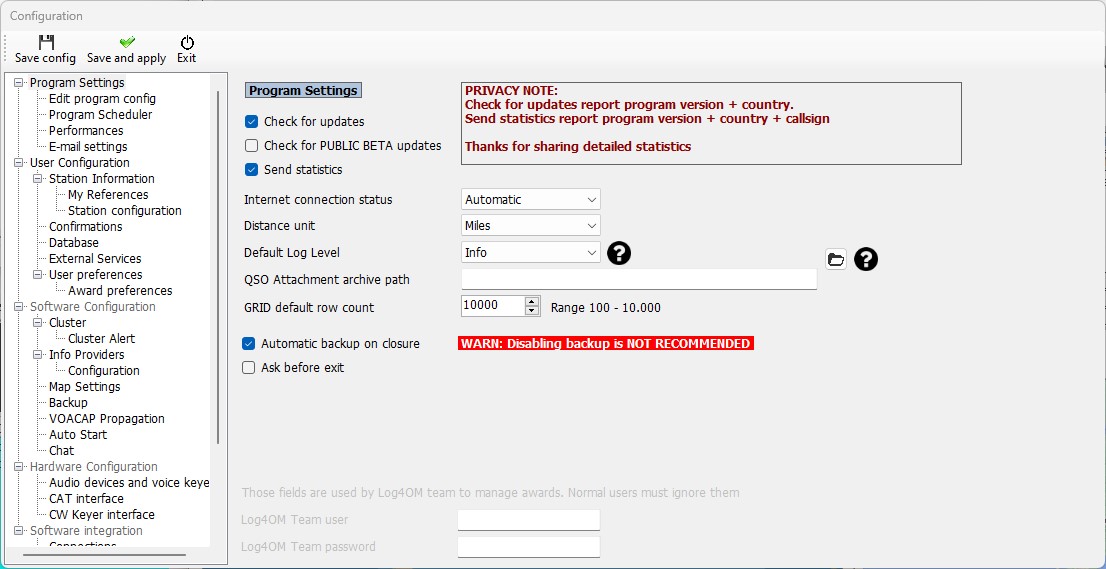Collapse Program Settings tree node
1106x569 pixels.
(x=19, y=83)
